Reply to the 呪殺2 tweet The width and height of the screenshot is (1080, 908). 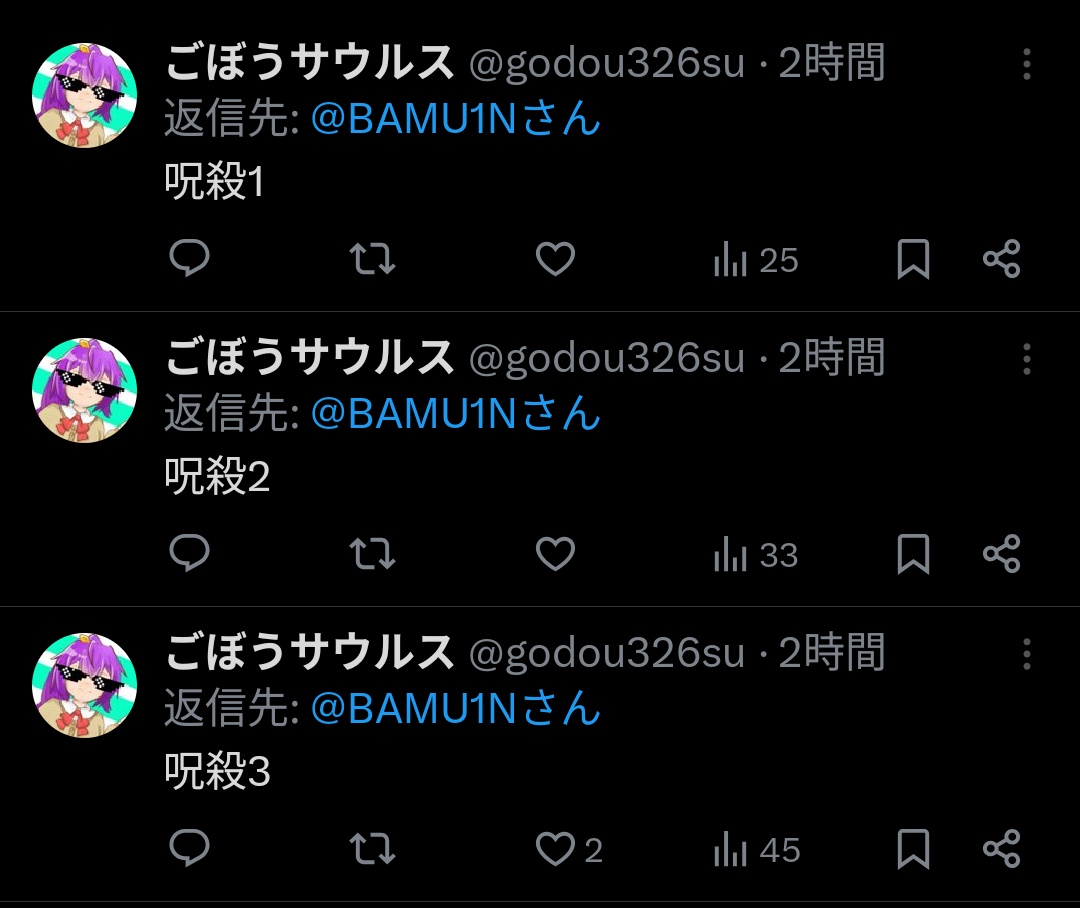[189, 553]
